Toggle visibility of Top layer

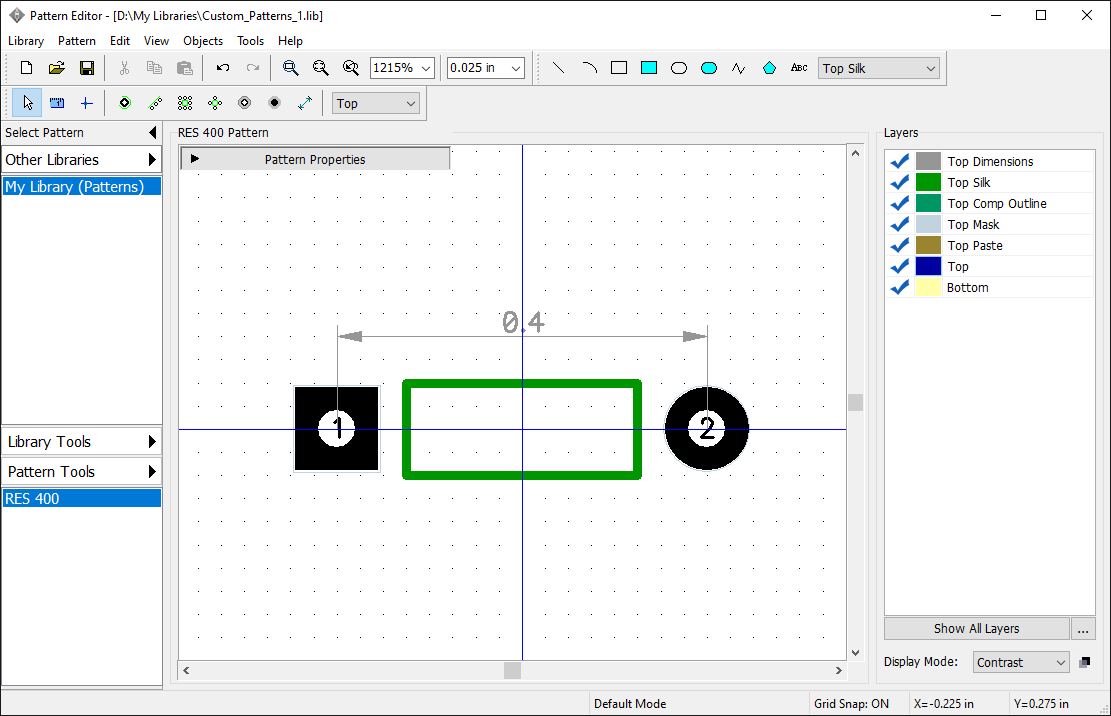900,267
